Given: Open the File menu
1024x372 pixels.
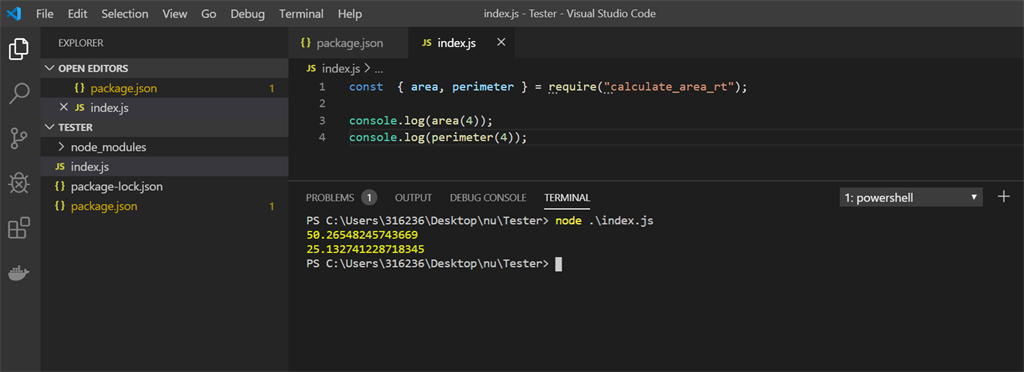Looking at the screenshot, I should tap(45, 14).
